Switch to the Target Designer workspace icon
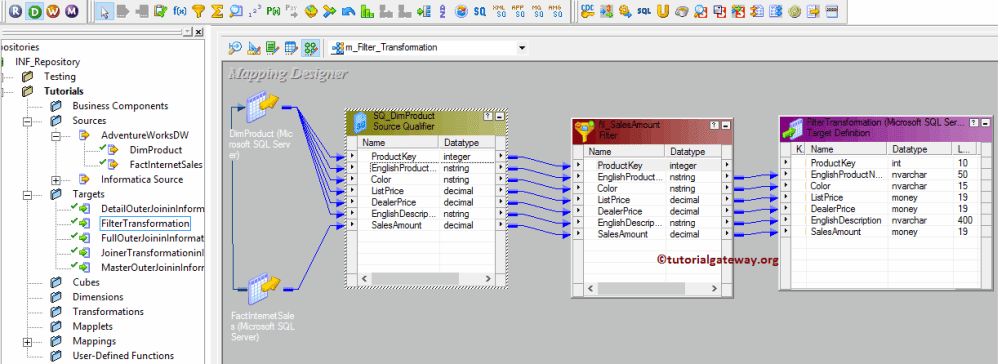 click(x=254, y=47)
